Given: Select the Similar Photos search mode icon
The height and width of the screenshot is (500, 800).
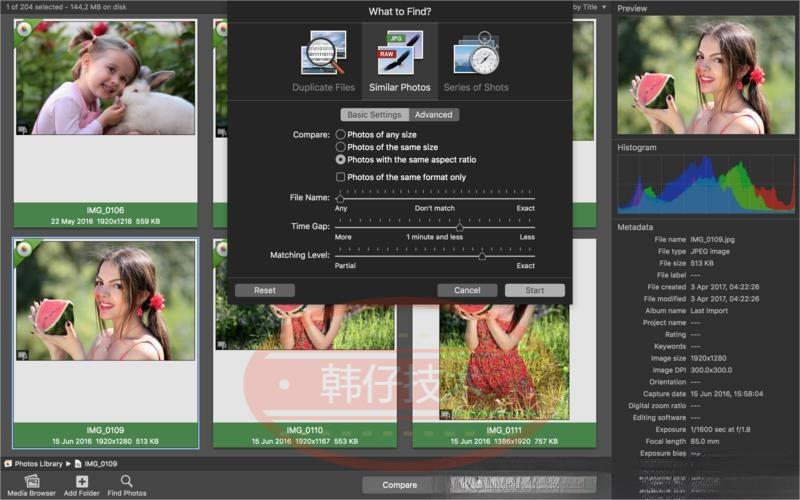Looking at the screenshot, I should 400,53.
